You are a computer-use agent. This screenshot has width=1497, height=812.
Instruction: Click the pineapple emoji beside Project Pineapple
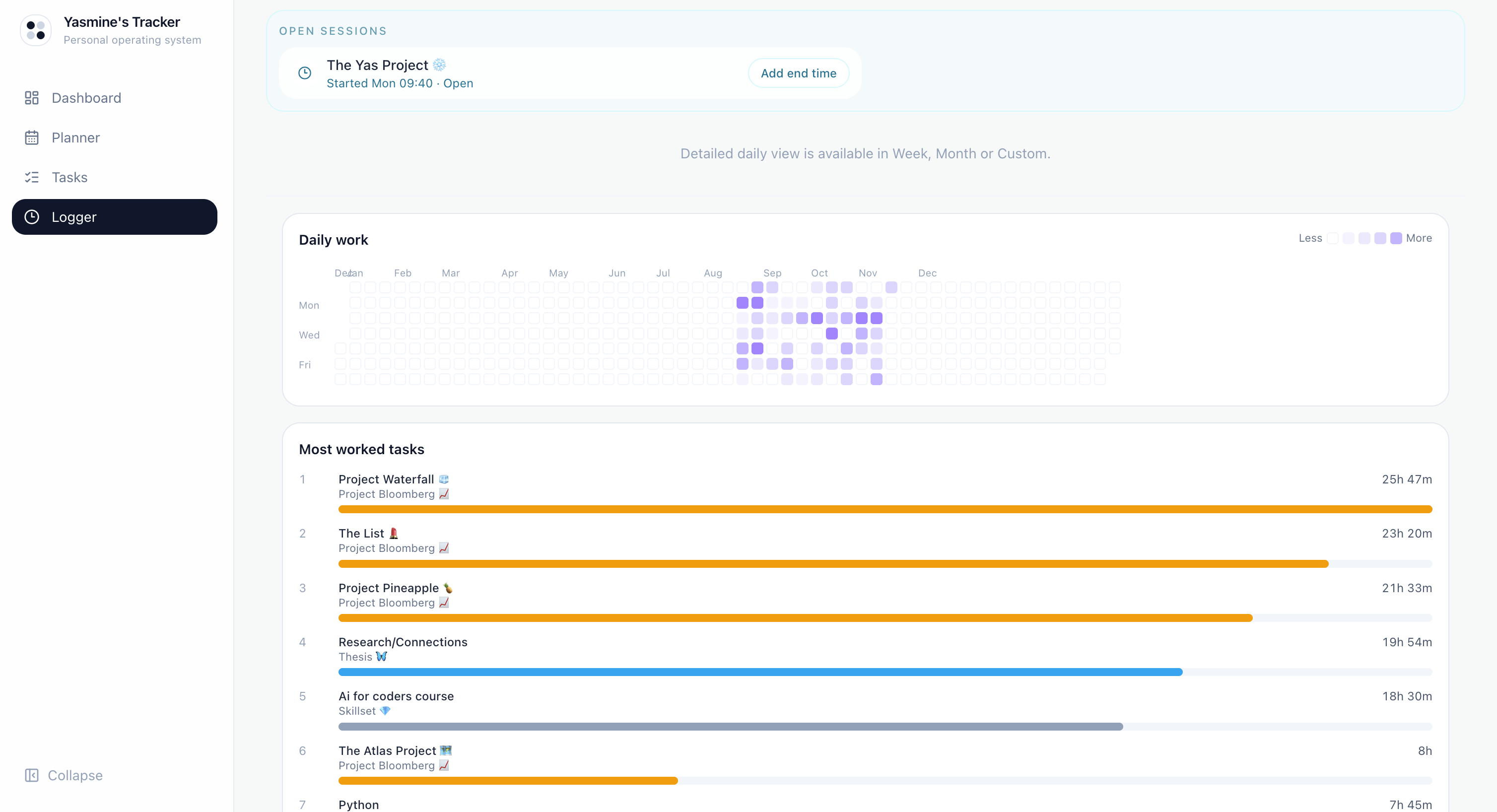(x=448, y=588)
